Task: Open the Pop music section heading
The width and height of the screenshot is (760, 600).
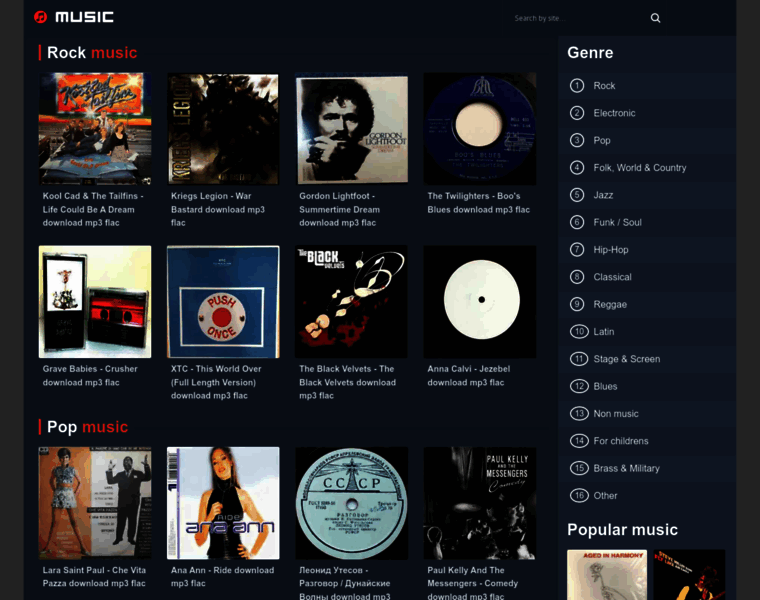Action: [x=87, y=427]
